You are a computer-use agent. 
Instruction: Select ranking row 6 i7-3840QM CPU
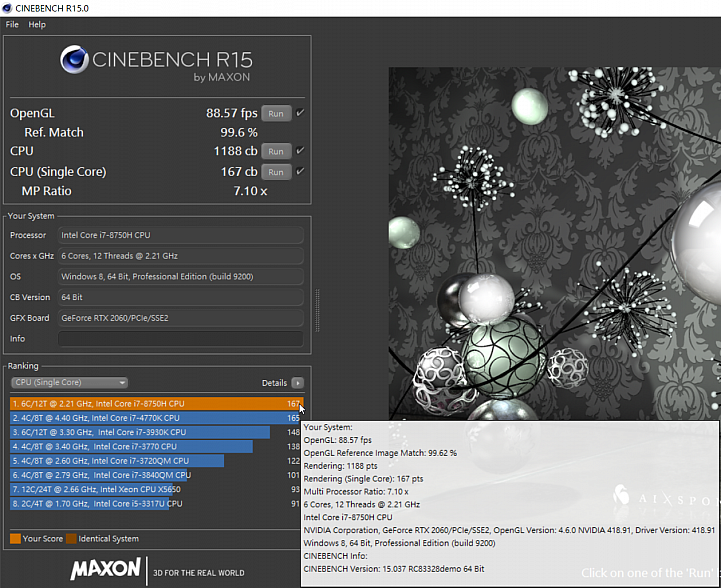pyautogui.click(x=155, y=475)
